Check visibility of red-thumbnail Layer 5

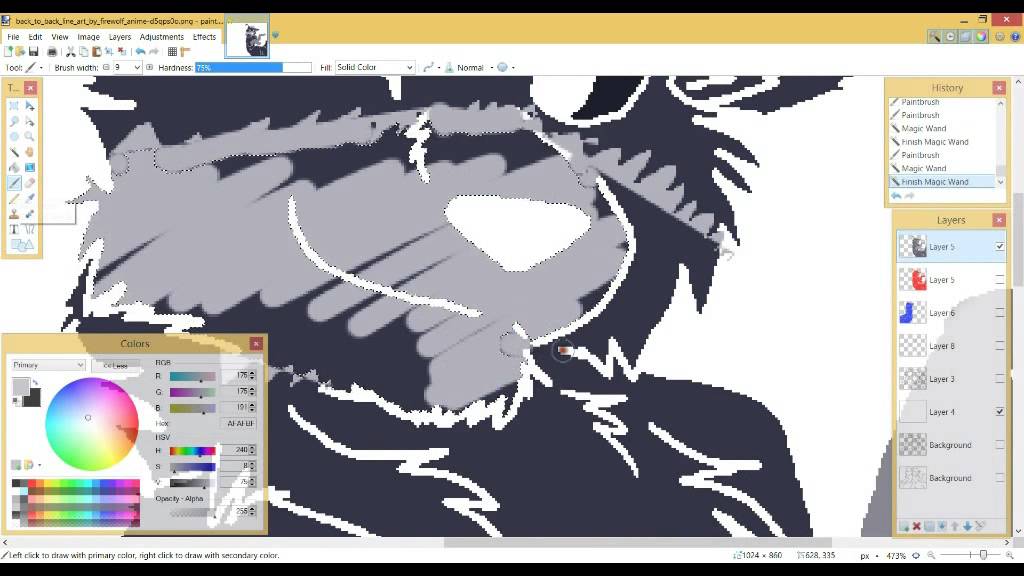[x=999, y=280]
